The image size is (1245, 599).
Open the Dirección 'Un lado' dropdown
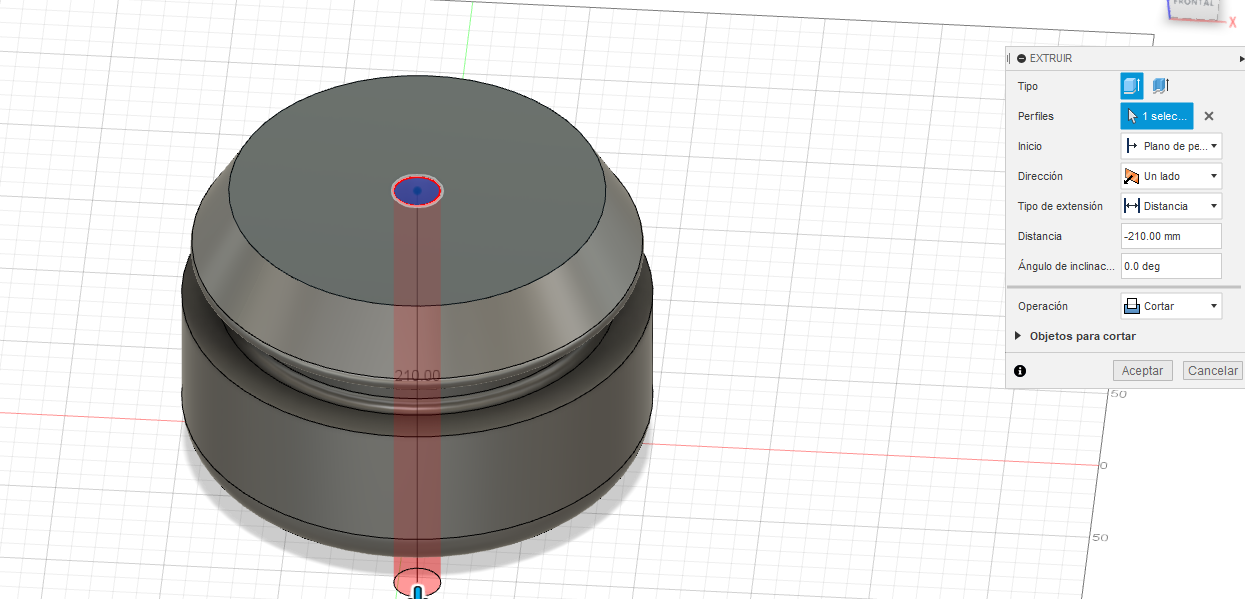1171,176
